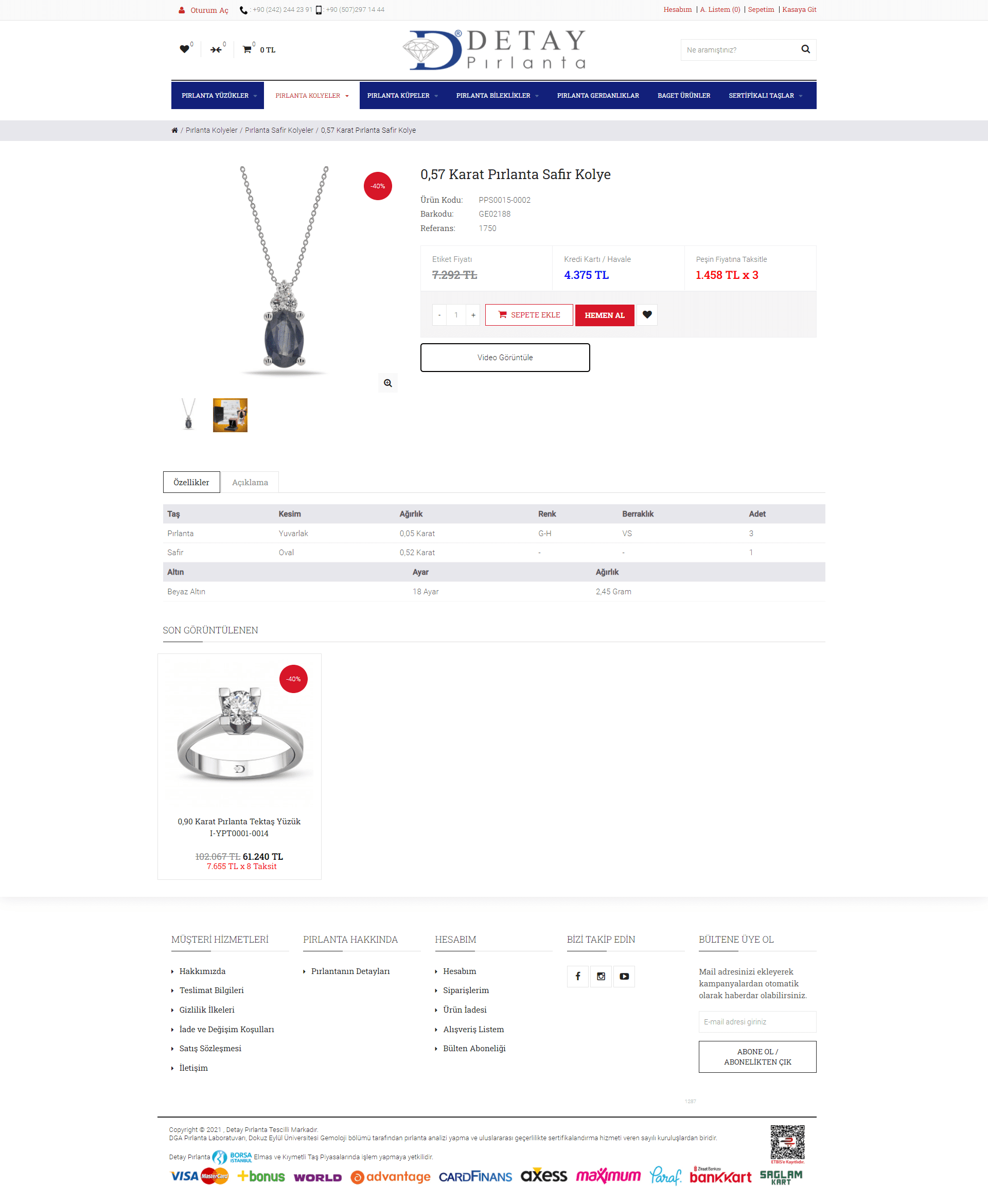Image resolution: width=988 pixels, height=1204 pixels.
Task: Open the Facebook social icon
Action: pyautogui.click(x=578, y=977)
